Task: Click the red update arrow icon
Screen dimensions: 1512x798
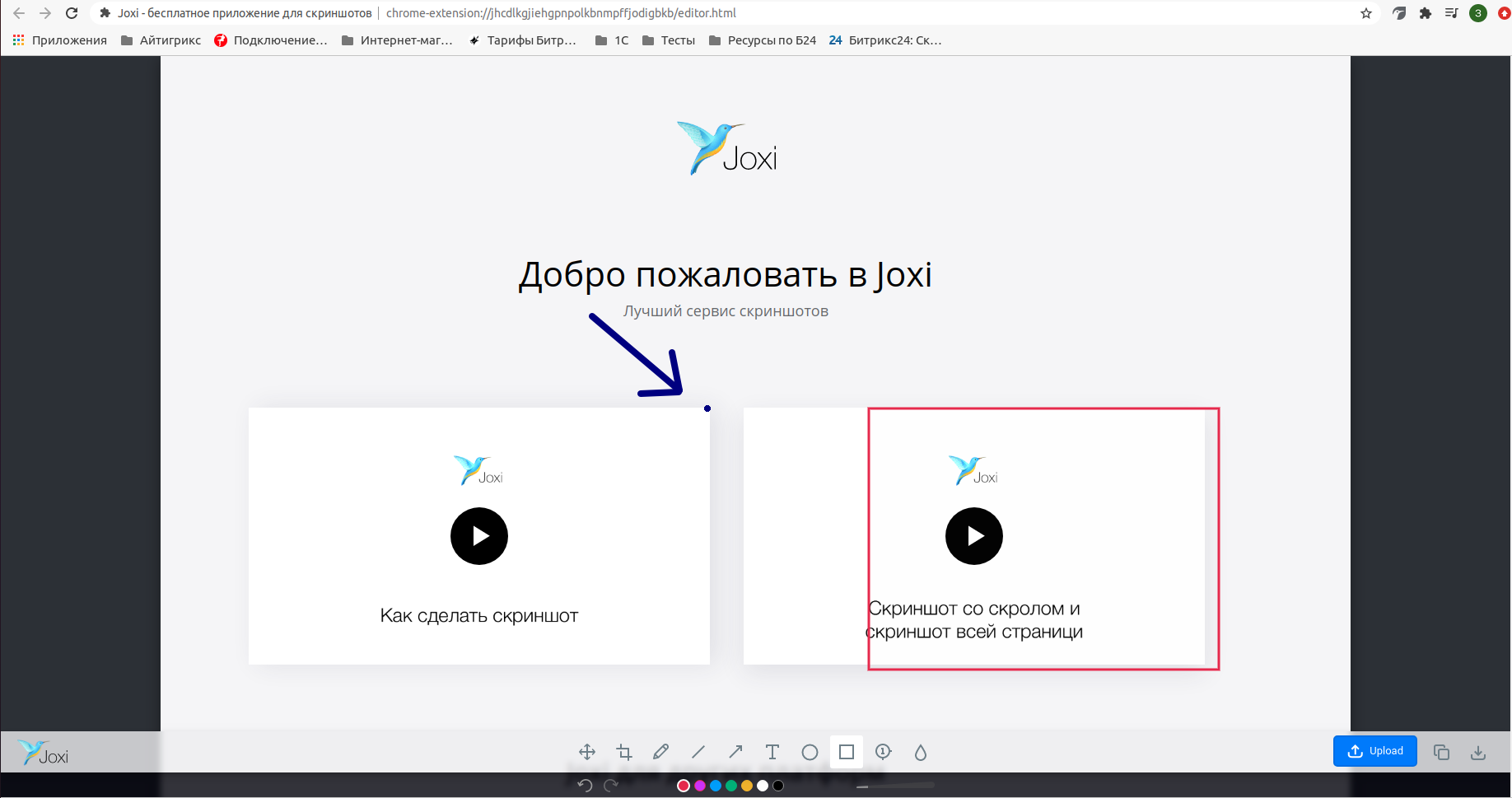Action: click(x=1504, y=13)
